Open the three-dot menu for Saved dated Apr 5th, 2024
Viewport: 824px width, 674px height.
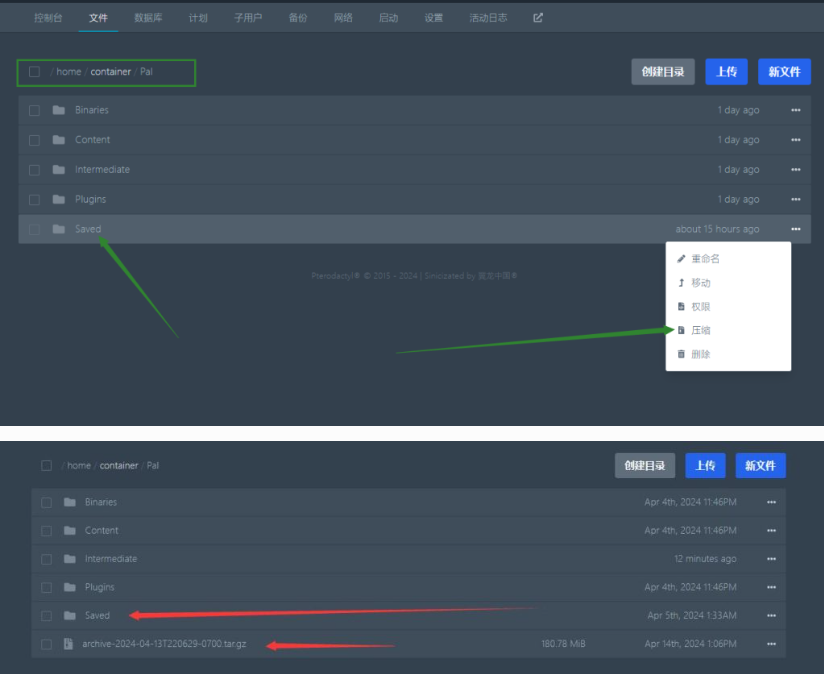[x=771, y=615]
